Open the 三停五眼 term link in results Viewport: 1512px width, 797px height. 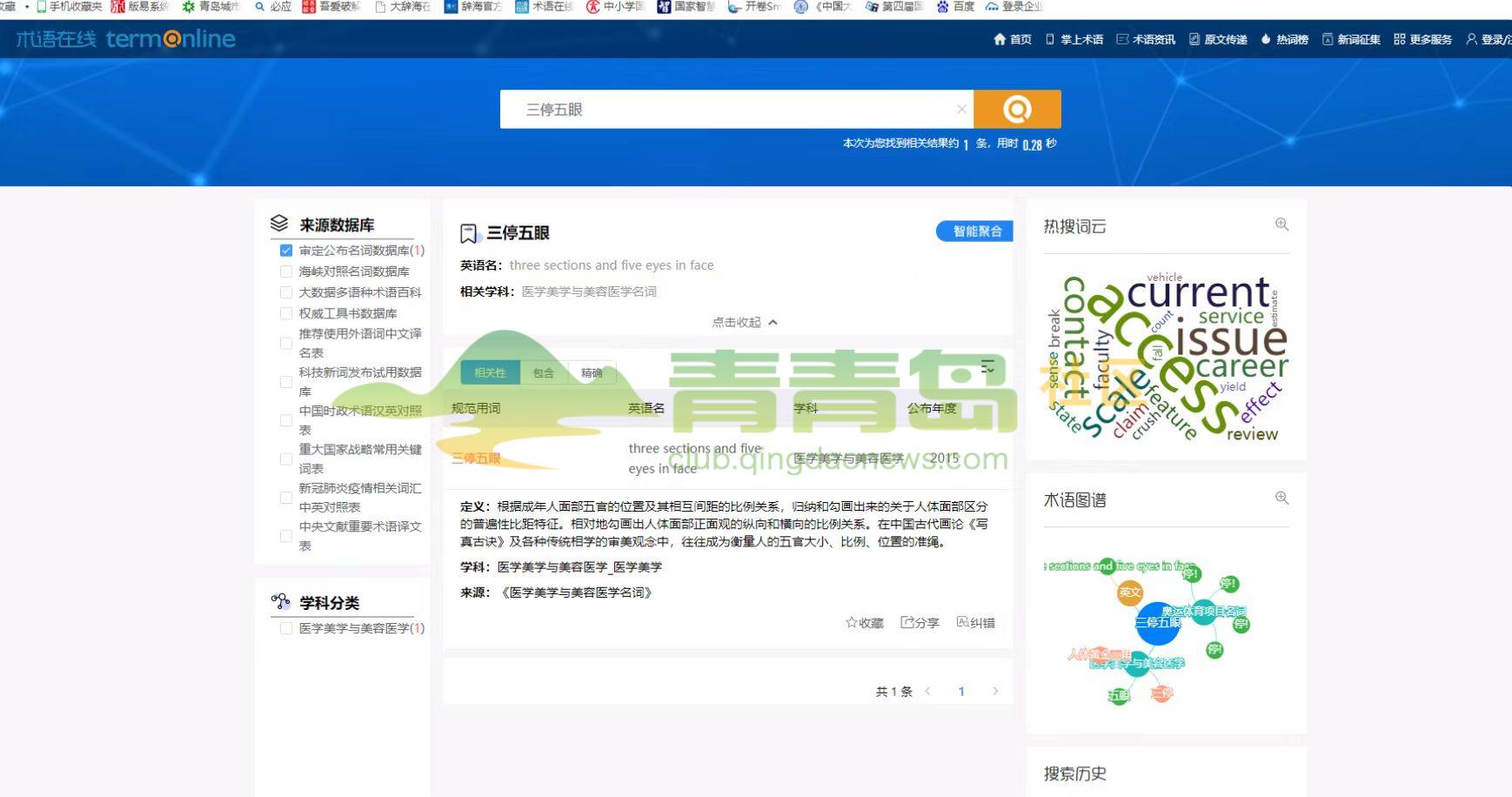point(476,458)
